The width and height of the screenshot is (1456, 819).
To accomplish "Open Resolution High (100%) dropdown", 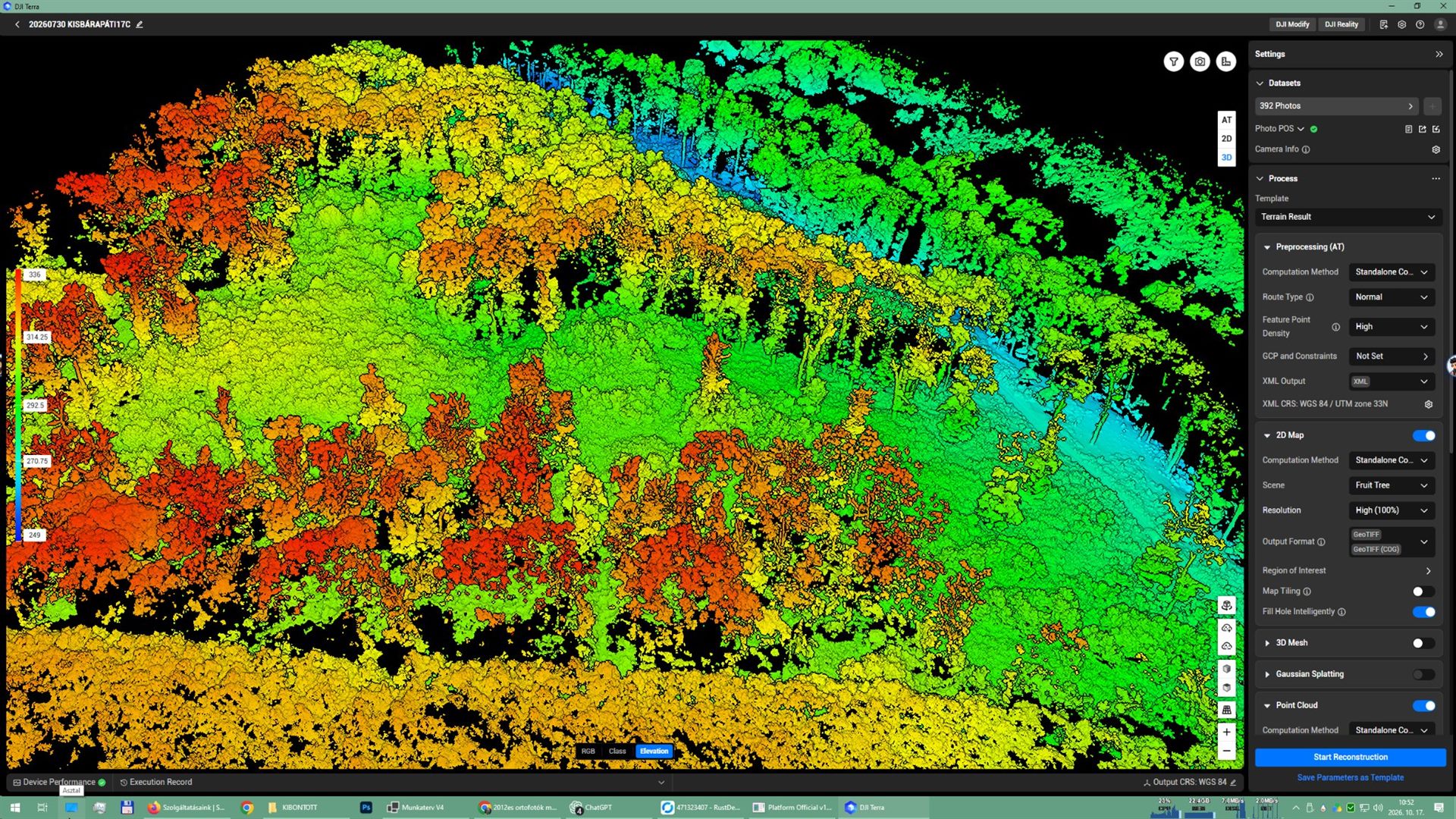I will 1392,510.
